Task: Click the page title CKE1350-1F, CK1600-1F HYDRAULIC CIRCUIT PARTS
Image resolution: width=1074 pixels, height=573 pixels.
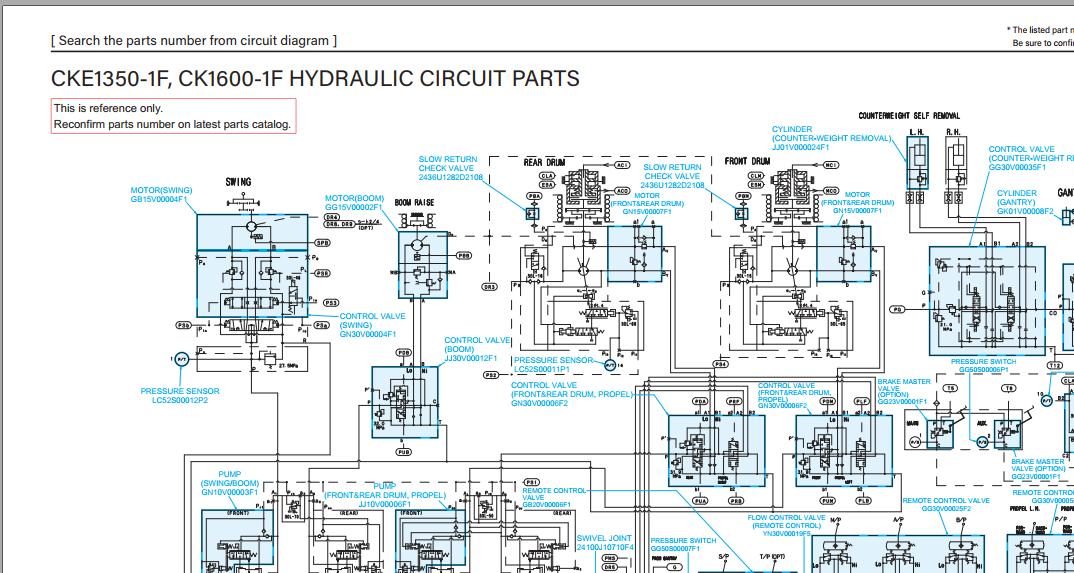Action: (x=315, y=78)
